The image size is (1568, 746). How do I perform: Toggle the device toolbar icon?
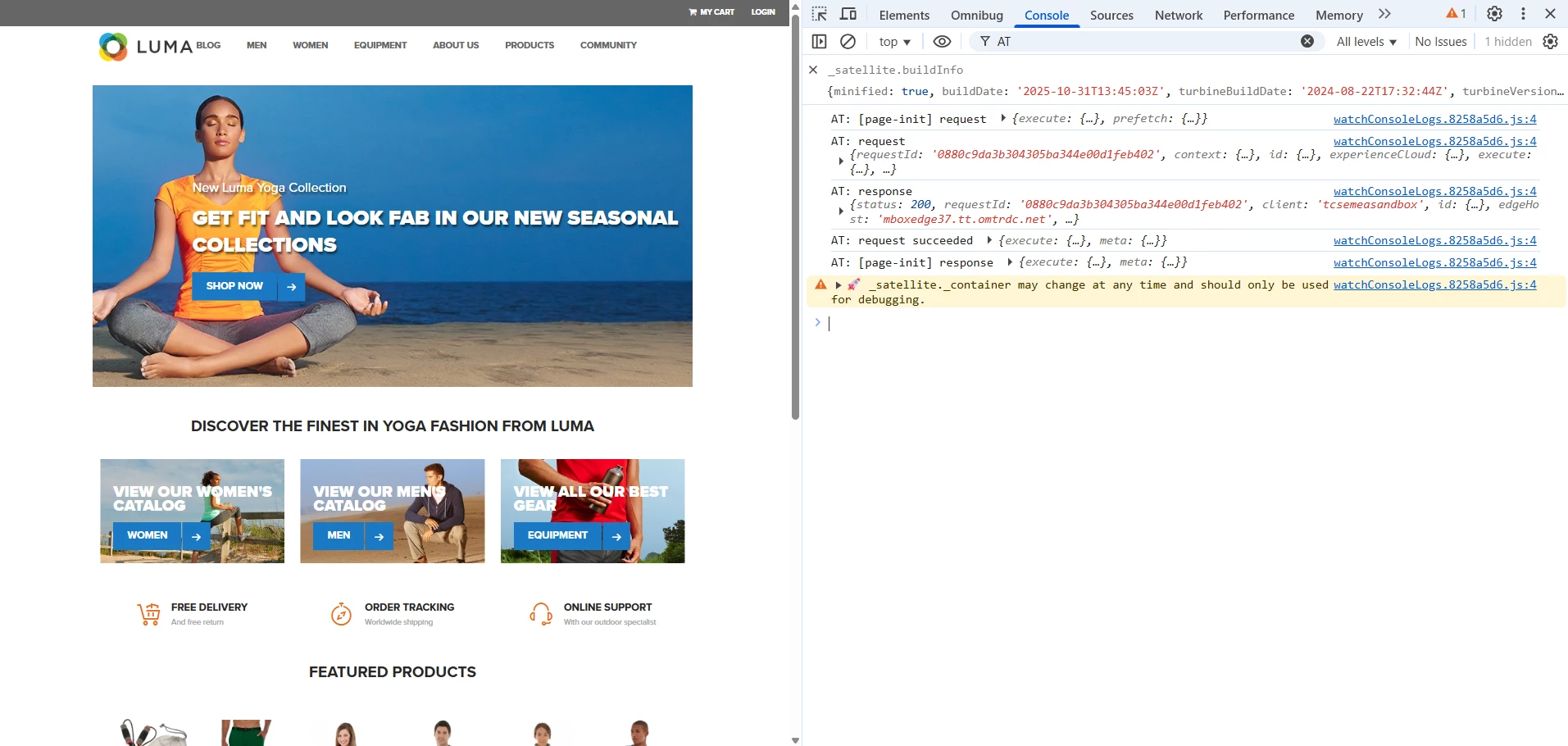coord(848,14)
